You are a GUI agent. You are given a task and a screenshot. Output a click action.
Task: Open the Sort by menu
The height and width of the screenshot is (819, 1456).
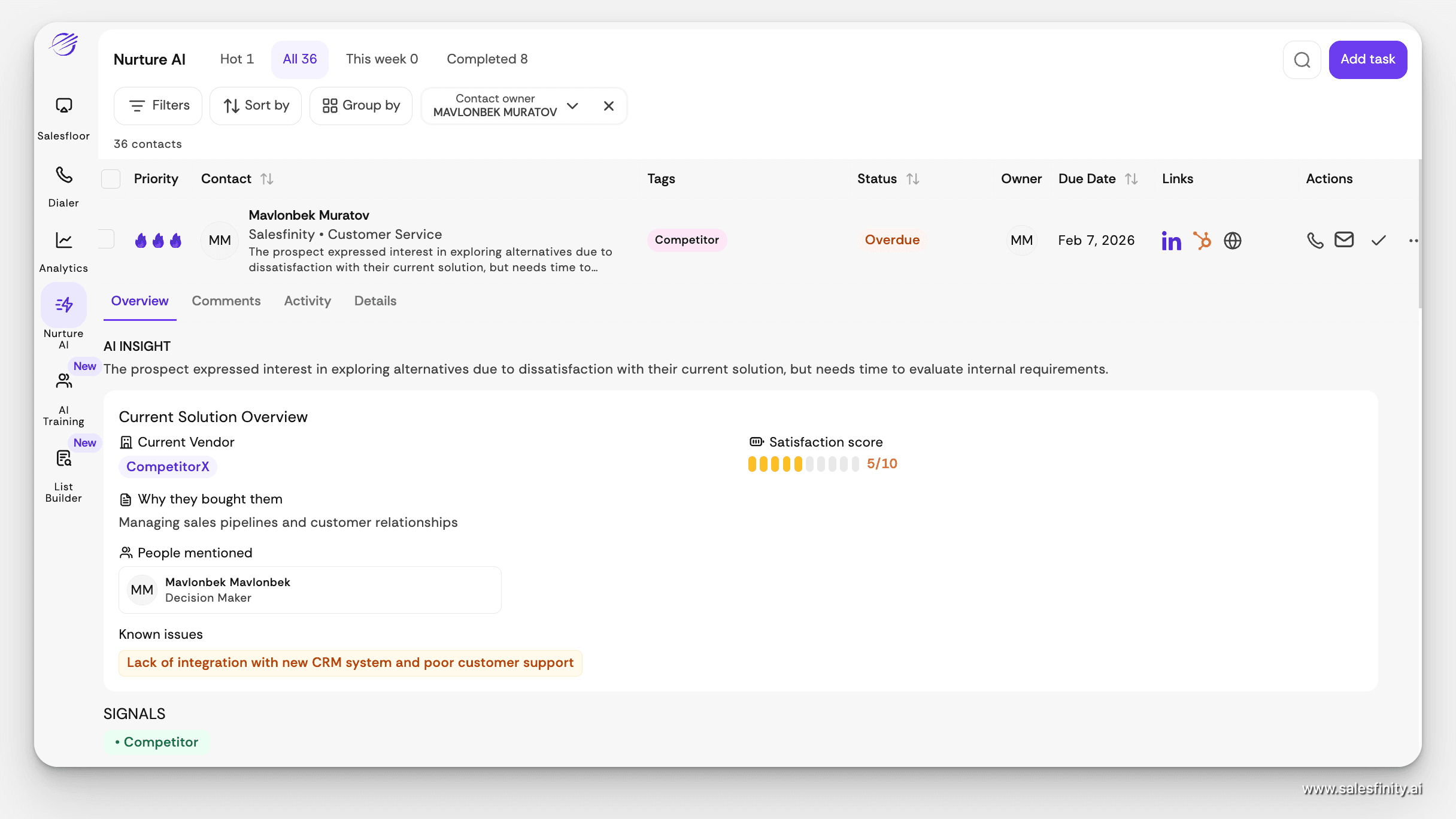tap(256, 106)
